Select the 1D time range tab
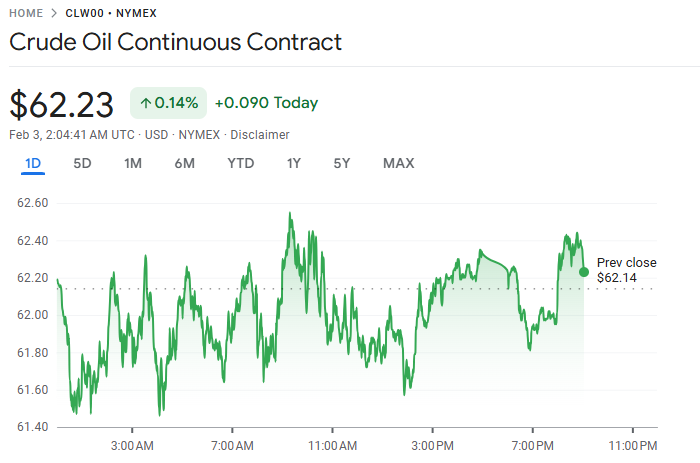 33,163
